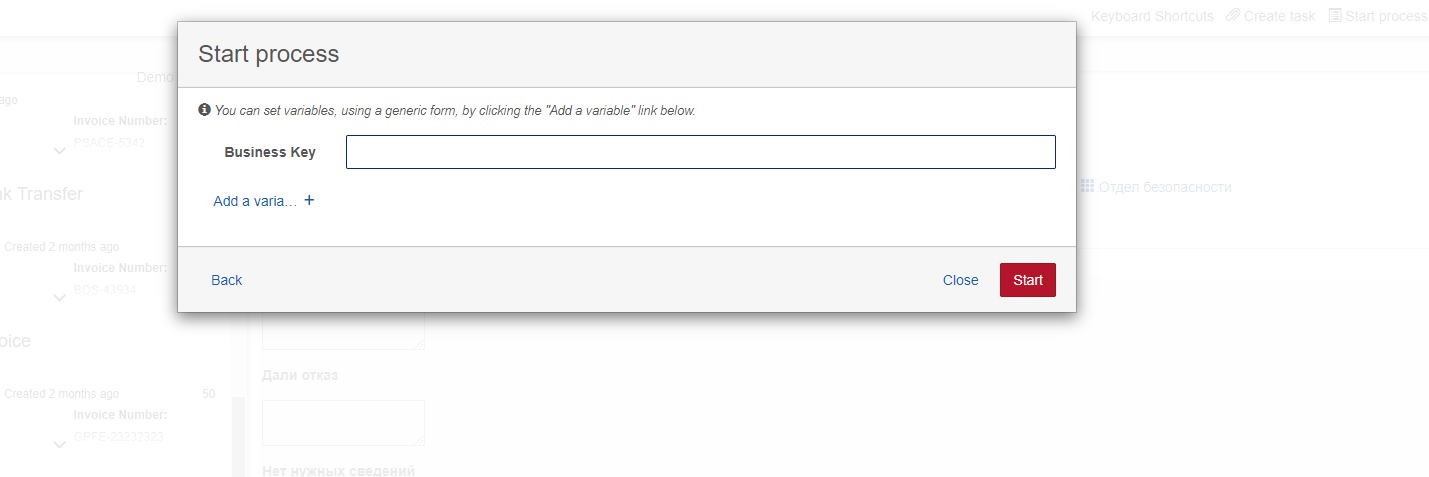Click the text area above Дали отказ

344,330
